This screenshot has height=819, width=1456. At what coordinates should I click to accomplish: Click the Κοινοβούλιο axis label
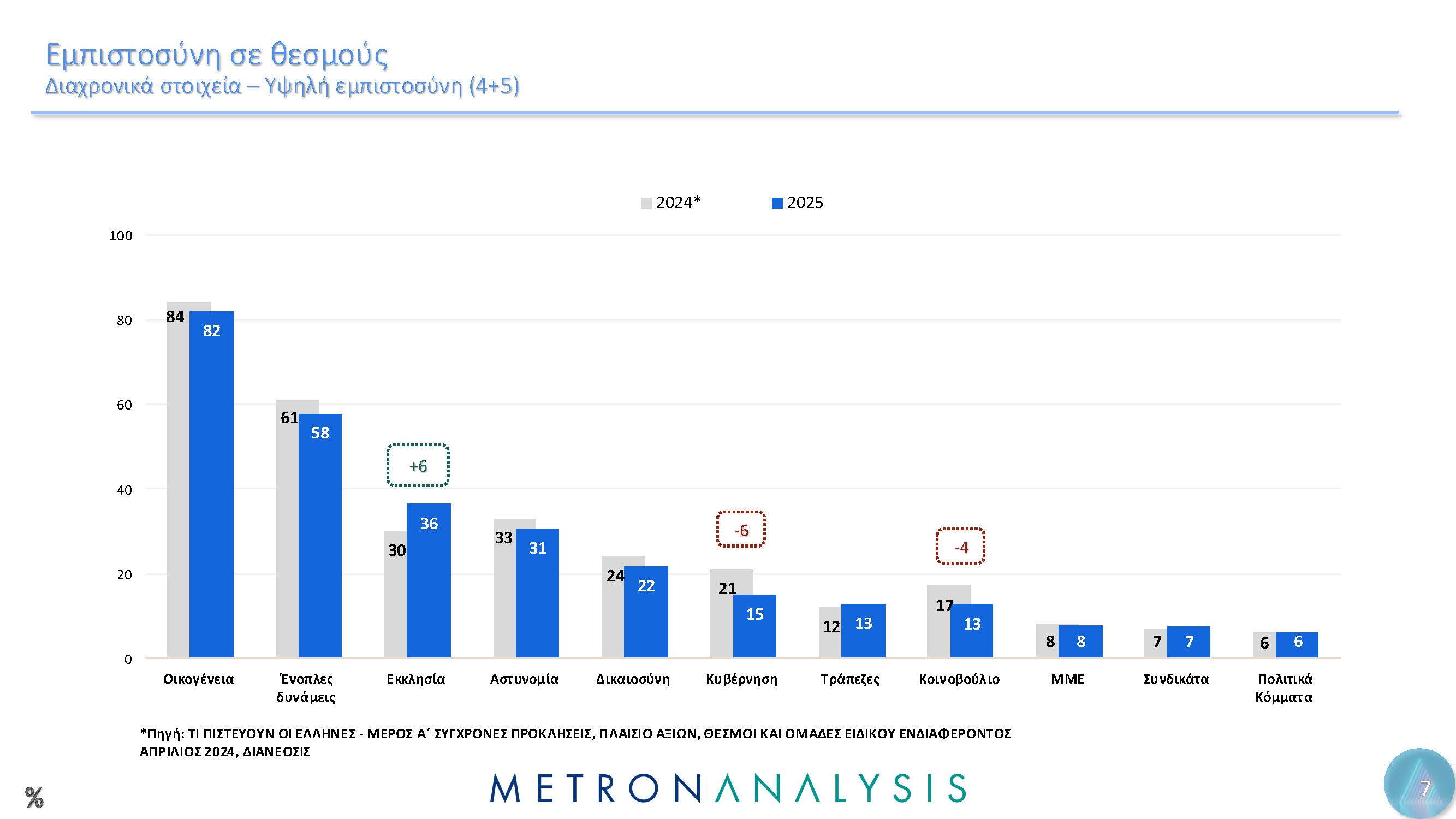(959, 679)
